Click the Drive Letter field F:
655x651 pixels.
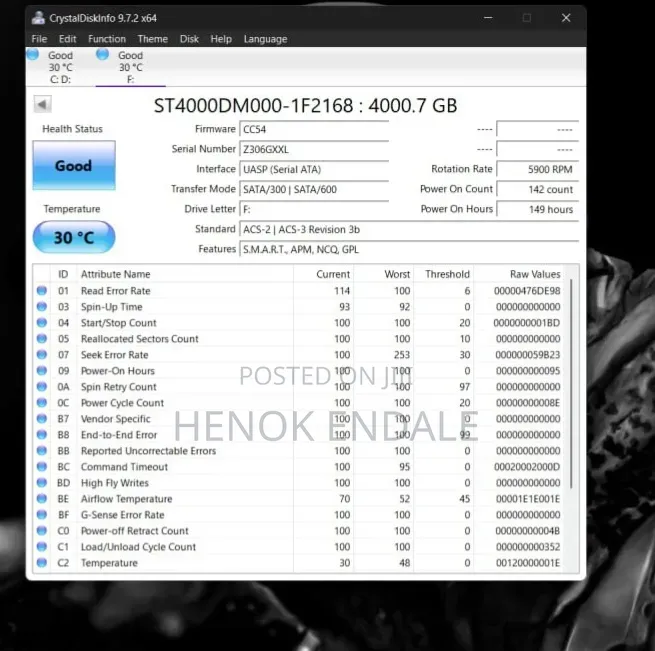click(314, 209)
